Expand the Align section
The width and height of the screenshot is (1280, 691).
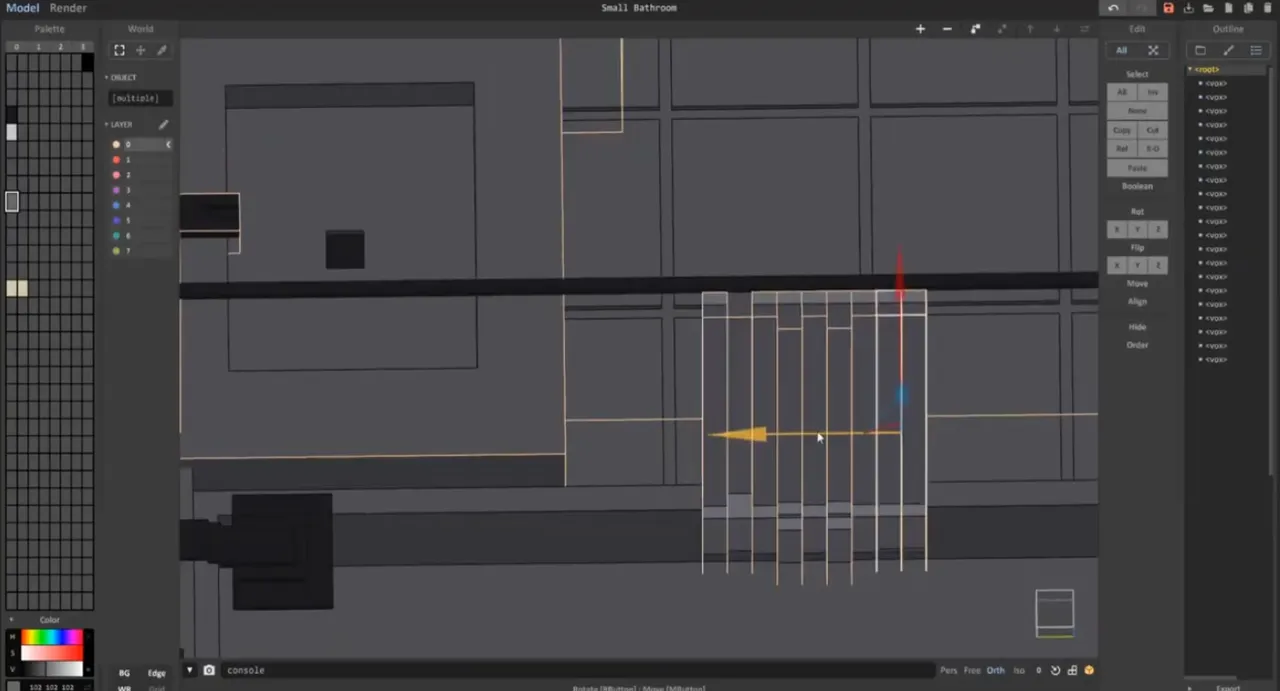tap(1137, 302)
